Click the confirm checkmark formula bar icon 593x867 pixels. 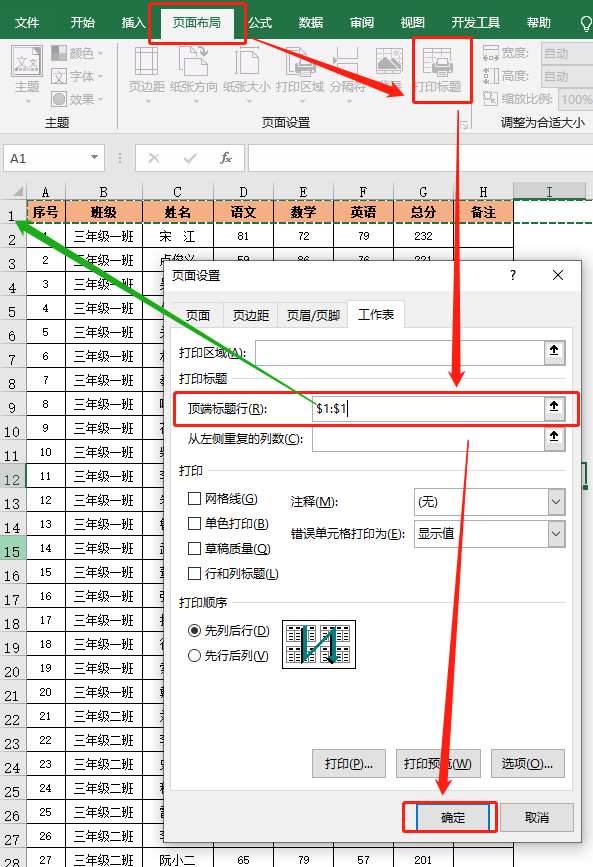point(190,159)
